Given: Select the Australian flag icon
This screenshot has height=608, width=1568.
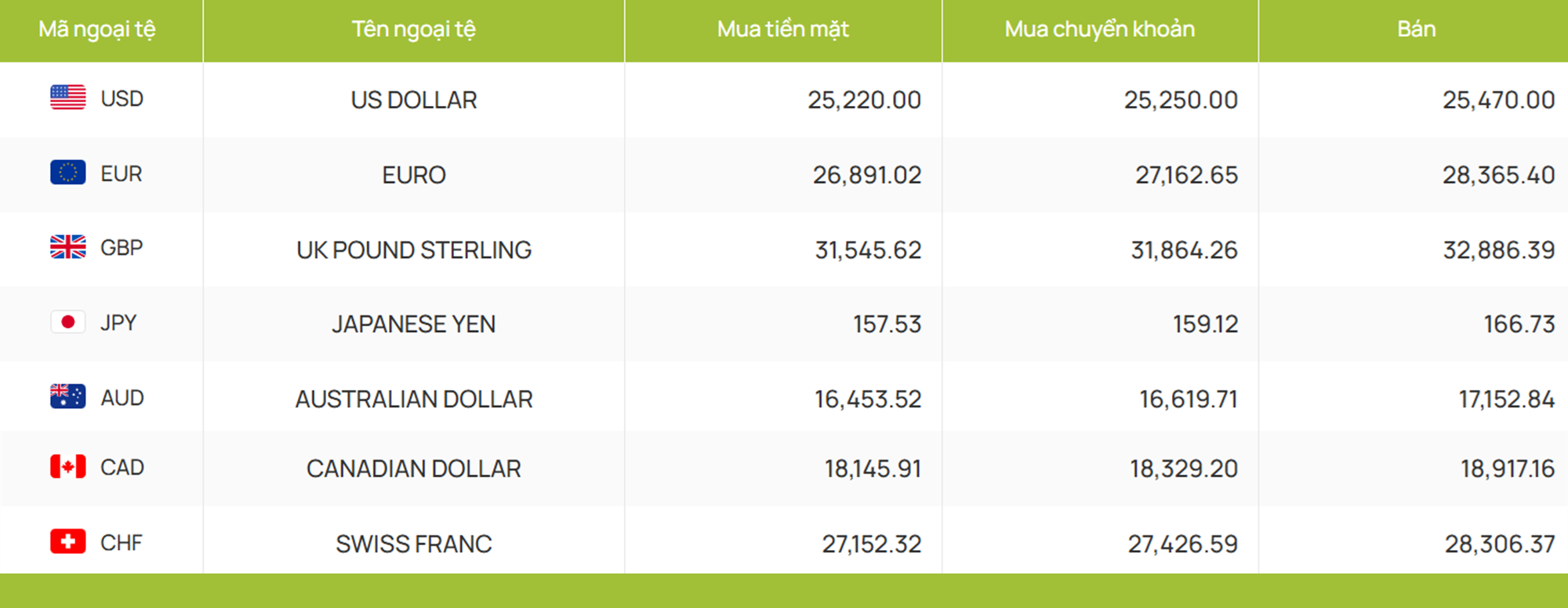Looking at the screenshot, I should tap(68, 396).
